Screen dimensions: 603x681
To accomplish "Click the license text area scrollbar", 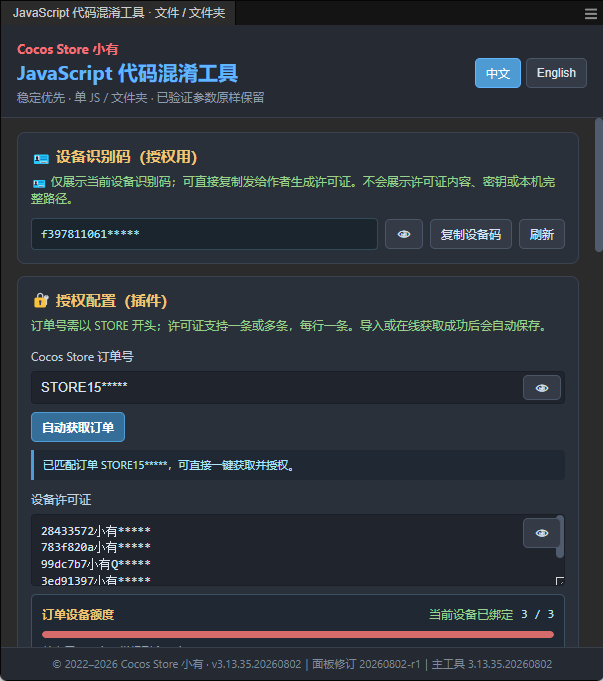I will [560, 536].
